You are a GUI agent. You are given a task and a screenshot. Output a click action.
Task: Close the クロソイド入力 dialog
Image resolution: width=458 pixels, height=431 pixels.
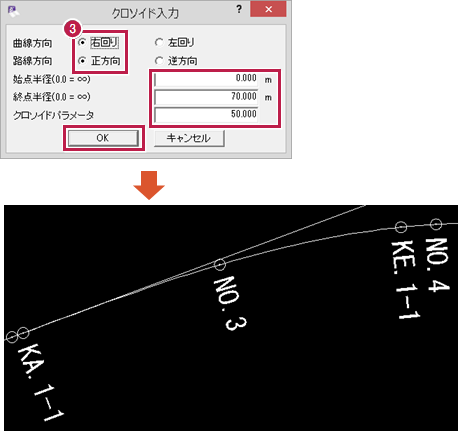(x=268, y=9)
